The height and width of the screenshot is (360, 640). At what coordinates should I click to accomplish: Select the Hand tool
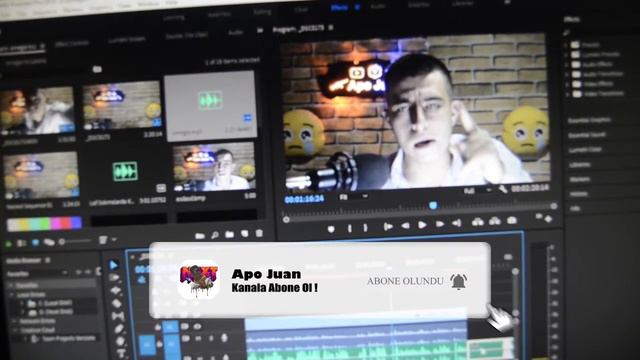(x=120, y=341)
